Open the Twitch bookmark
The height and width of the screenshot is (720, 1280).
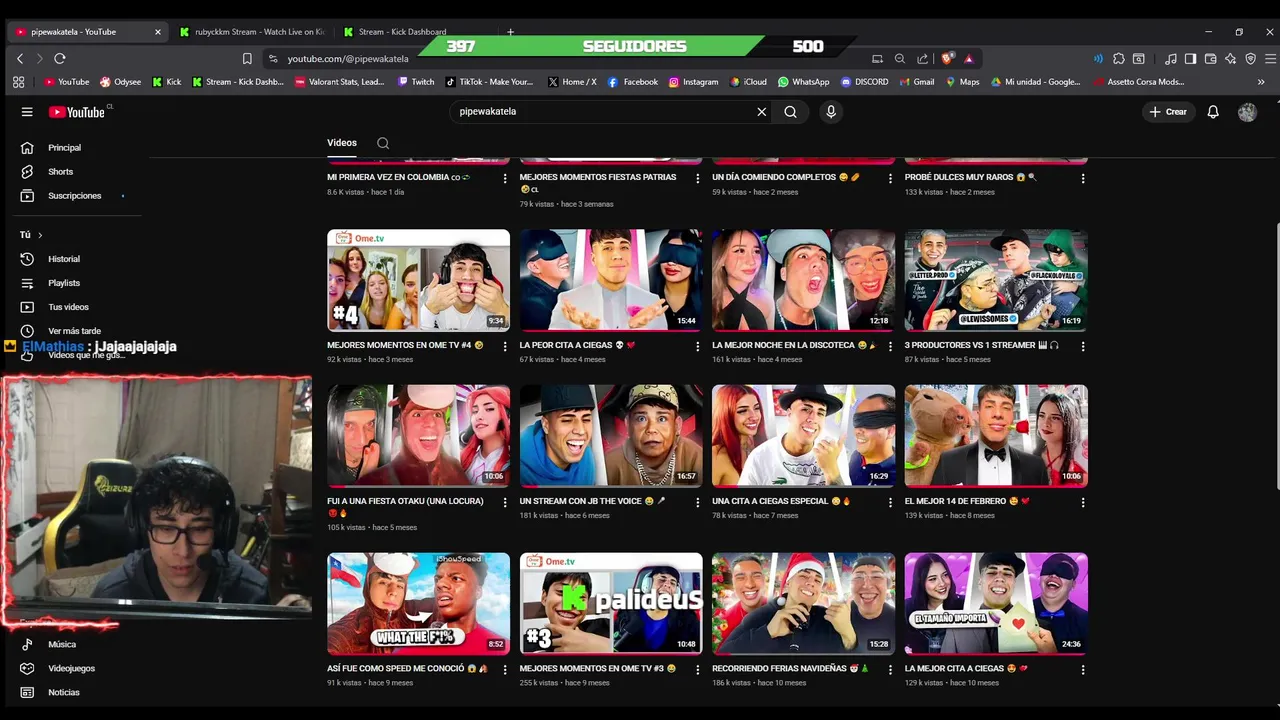tap(416, 82)
